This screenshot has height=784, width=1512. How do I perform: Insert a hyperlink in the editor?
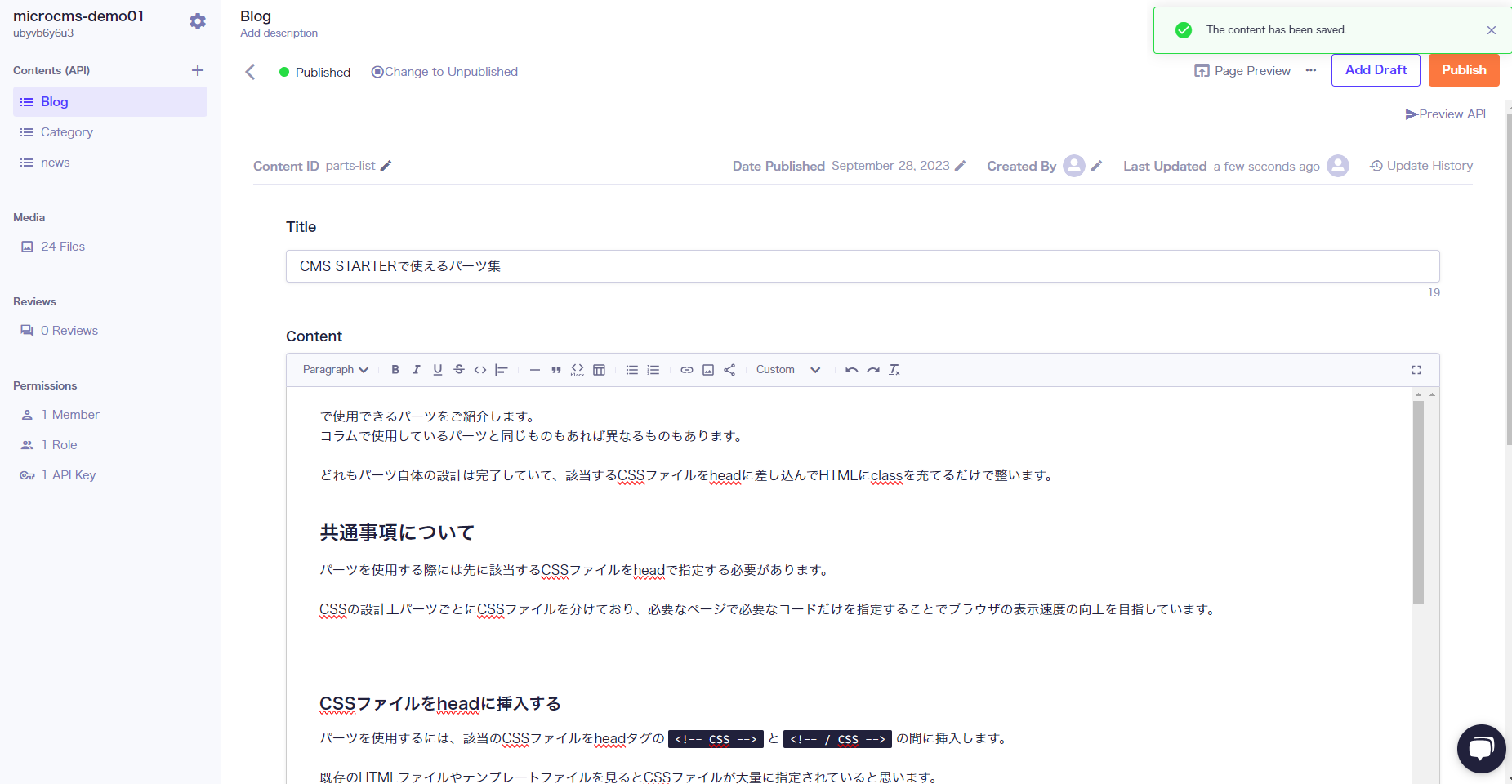687,370
